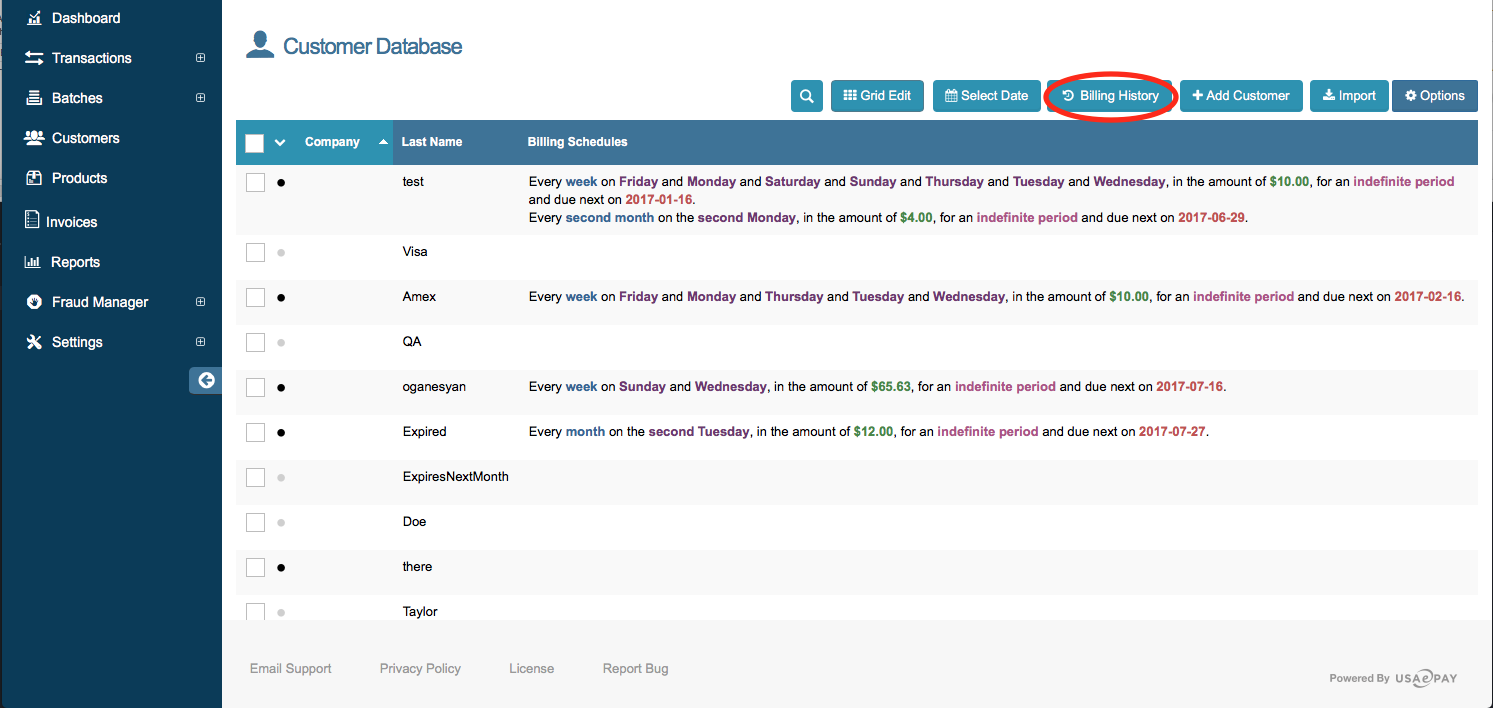
Task: Click the calendar icon on Select Date
Action: pos(951,96)
